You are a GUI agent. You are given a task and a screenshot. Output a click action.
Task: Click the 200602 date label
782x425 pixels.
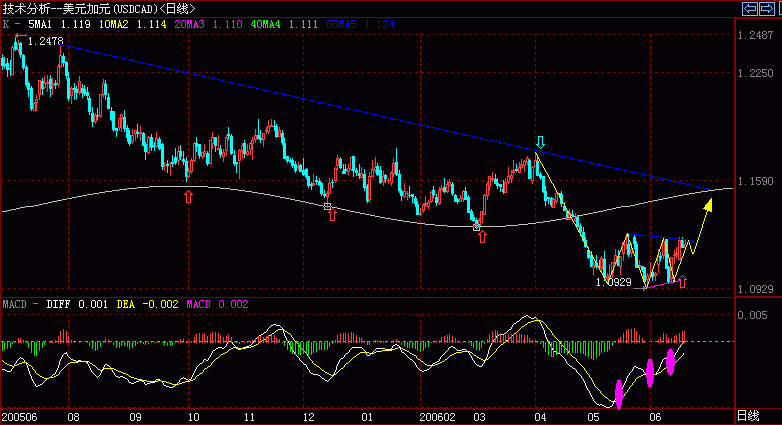pos(437,417)
